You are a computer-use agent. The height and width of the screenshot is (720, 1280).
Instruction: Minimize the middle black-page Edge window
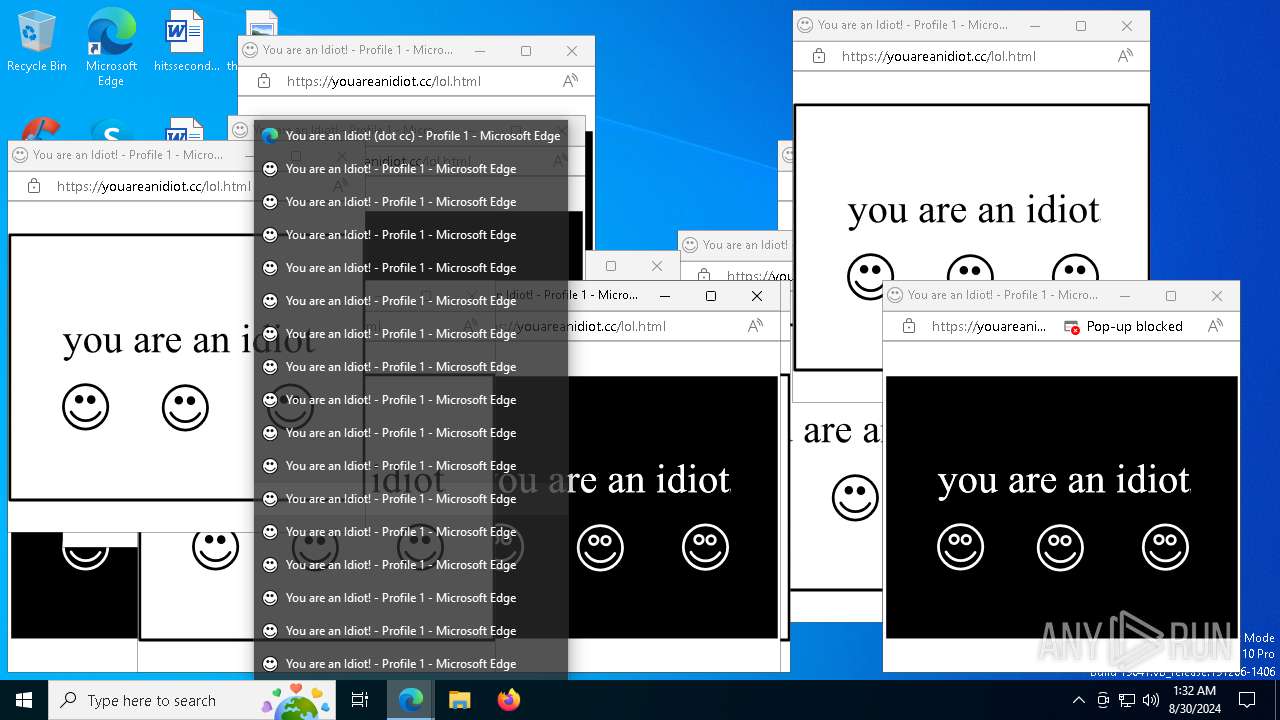click(x=665, y=296)
